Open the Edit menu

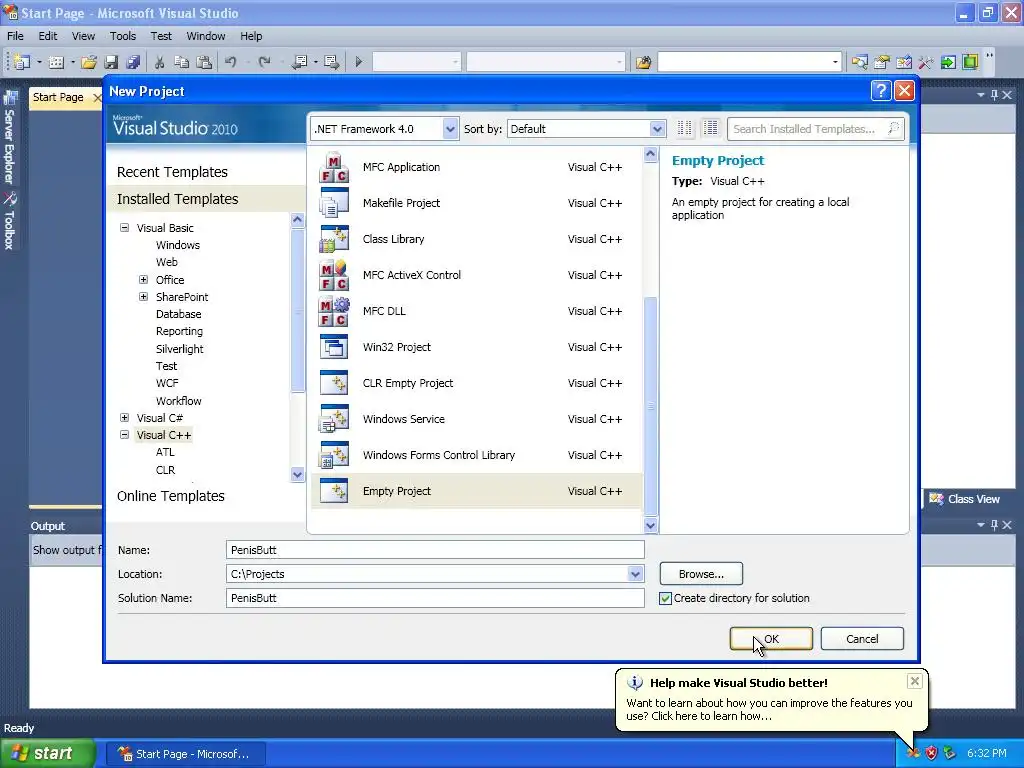click(x=48, y=36)
